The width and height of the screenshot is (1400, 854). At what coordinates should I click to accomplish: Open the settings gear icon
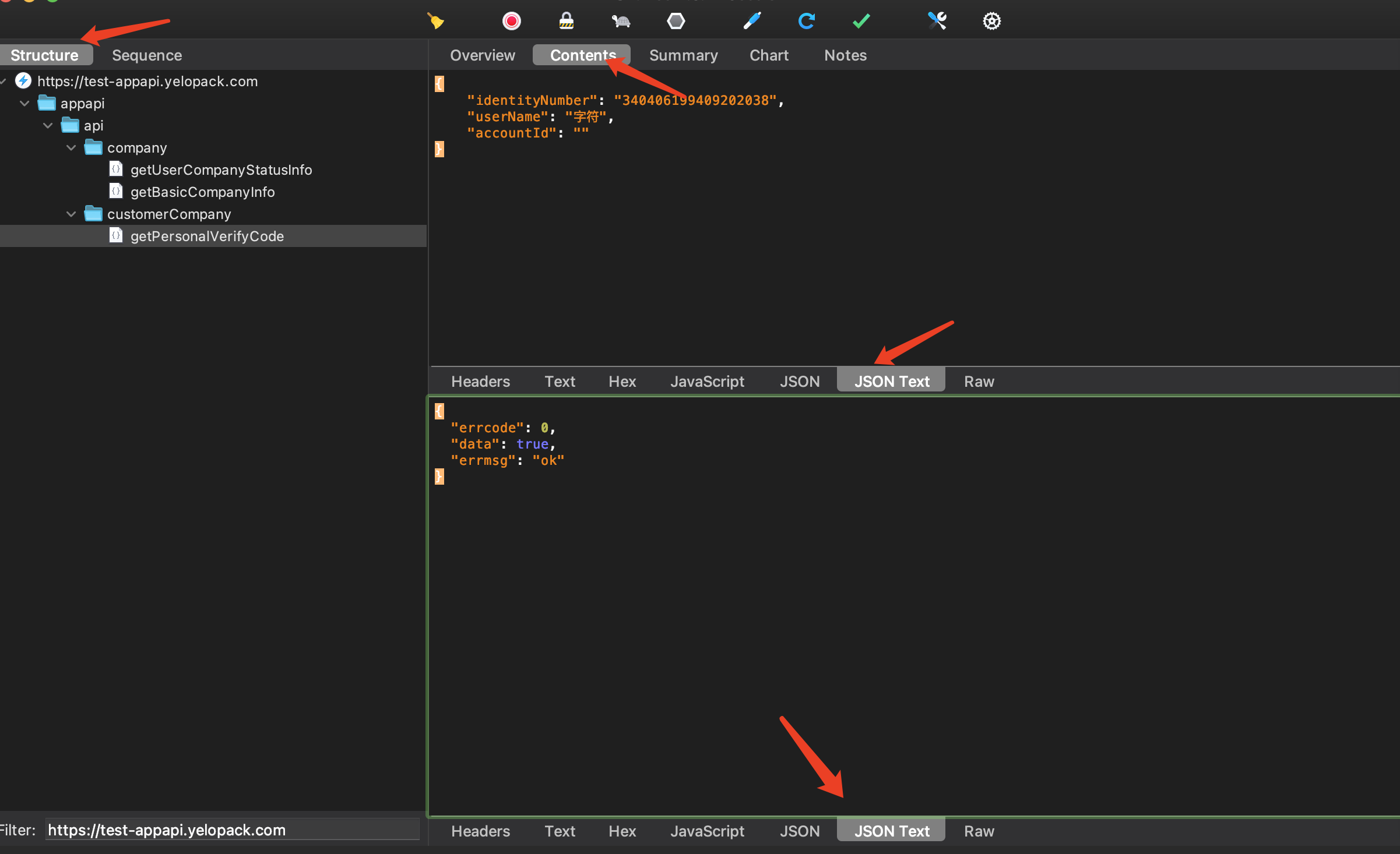pyautogui.click(x=991, y=21)
